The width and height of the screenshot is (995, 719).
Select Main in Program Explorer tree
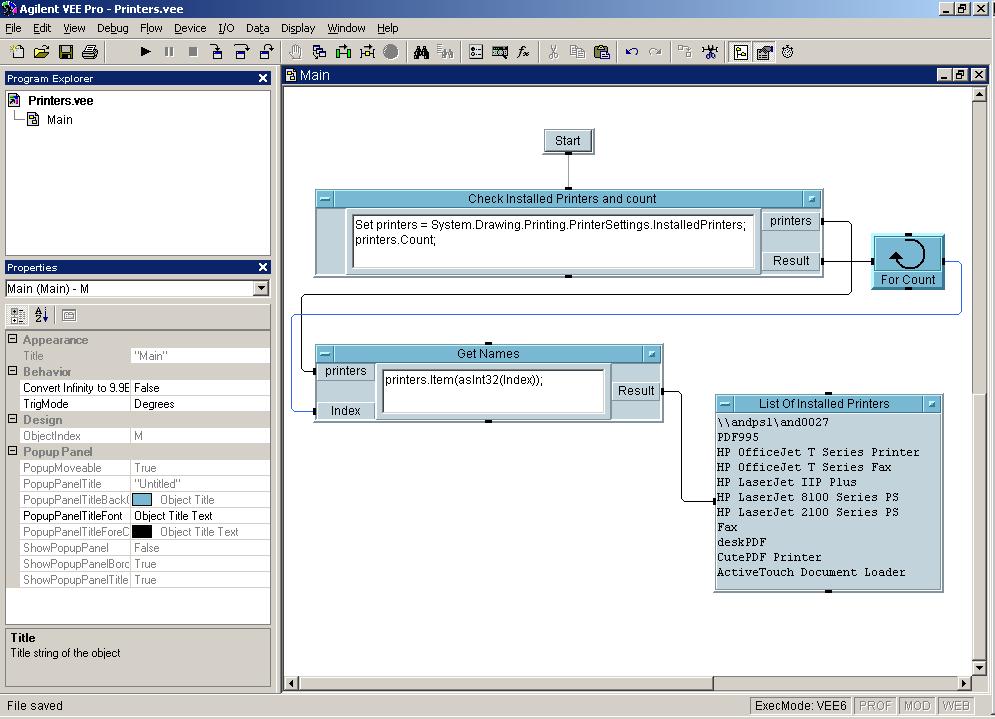pyautogui.click(x=59, y=120)
